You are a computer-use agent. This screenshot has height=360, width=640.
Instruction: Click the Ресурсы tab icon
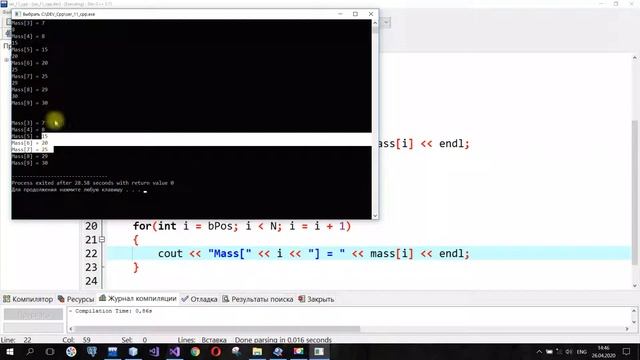pos(61,299)
